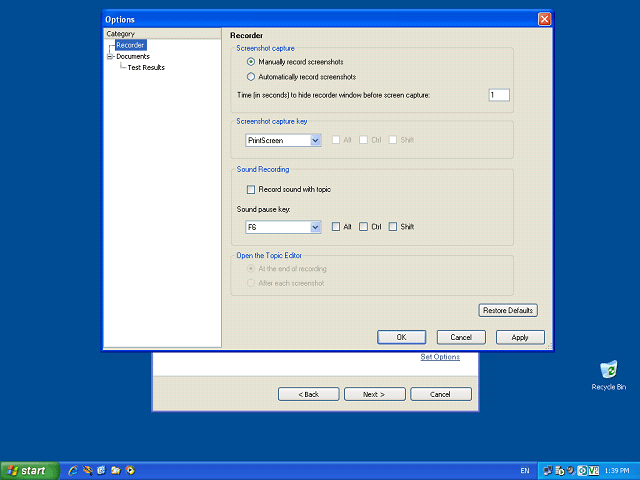Click the Category column header

click(x=162, y=33)
